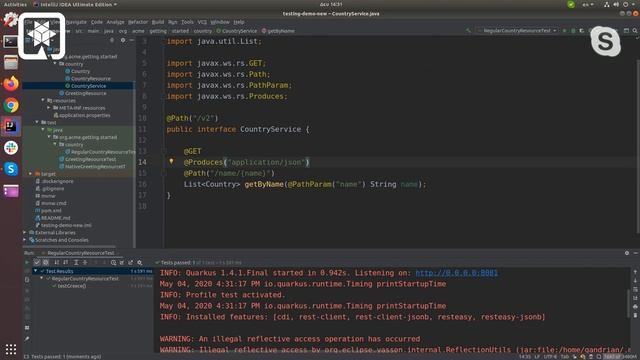Click LF line separator in status bar
Image resolution: width=640 pixels, height=360 pixels.
tap(538, 357)
